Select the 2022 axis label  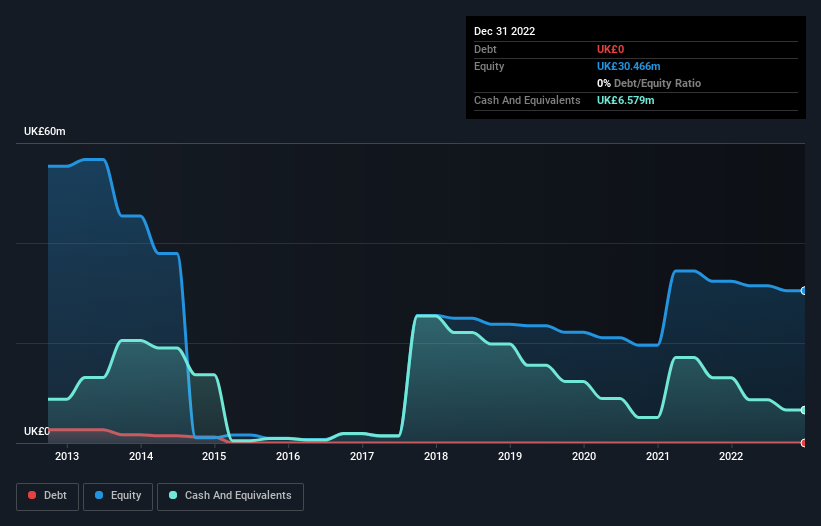point(731,456)
